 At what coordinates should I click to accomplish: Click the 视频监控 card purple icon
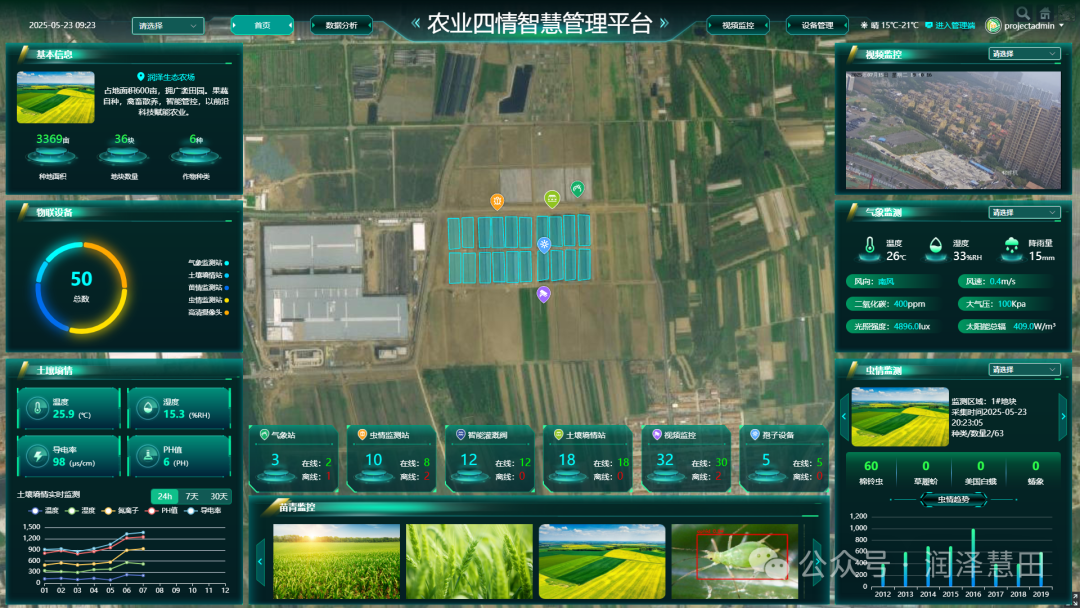[656, 434]
